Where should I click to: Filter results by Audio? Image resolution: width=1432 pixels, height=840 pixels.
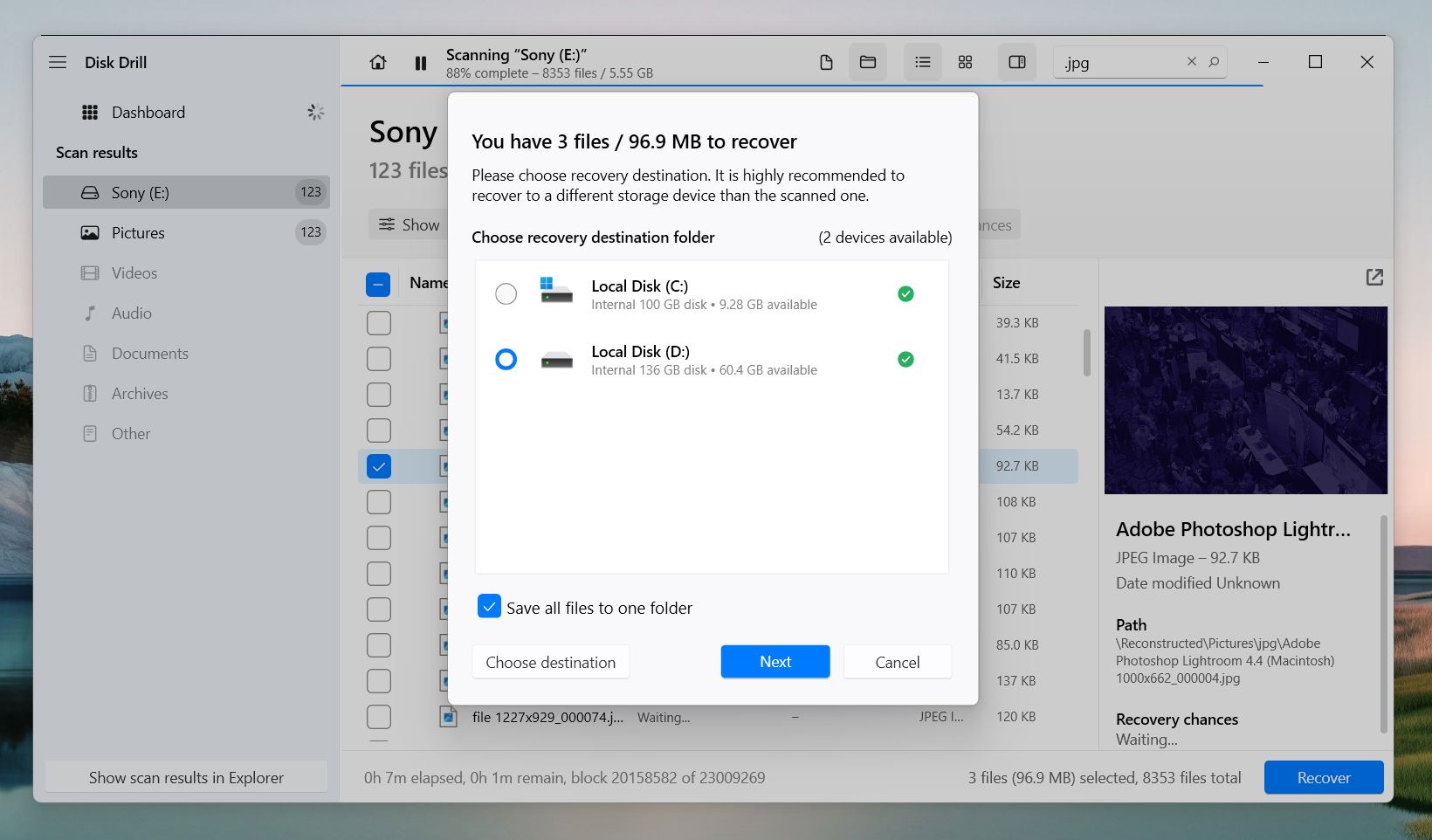(186, 313)
